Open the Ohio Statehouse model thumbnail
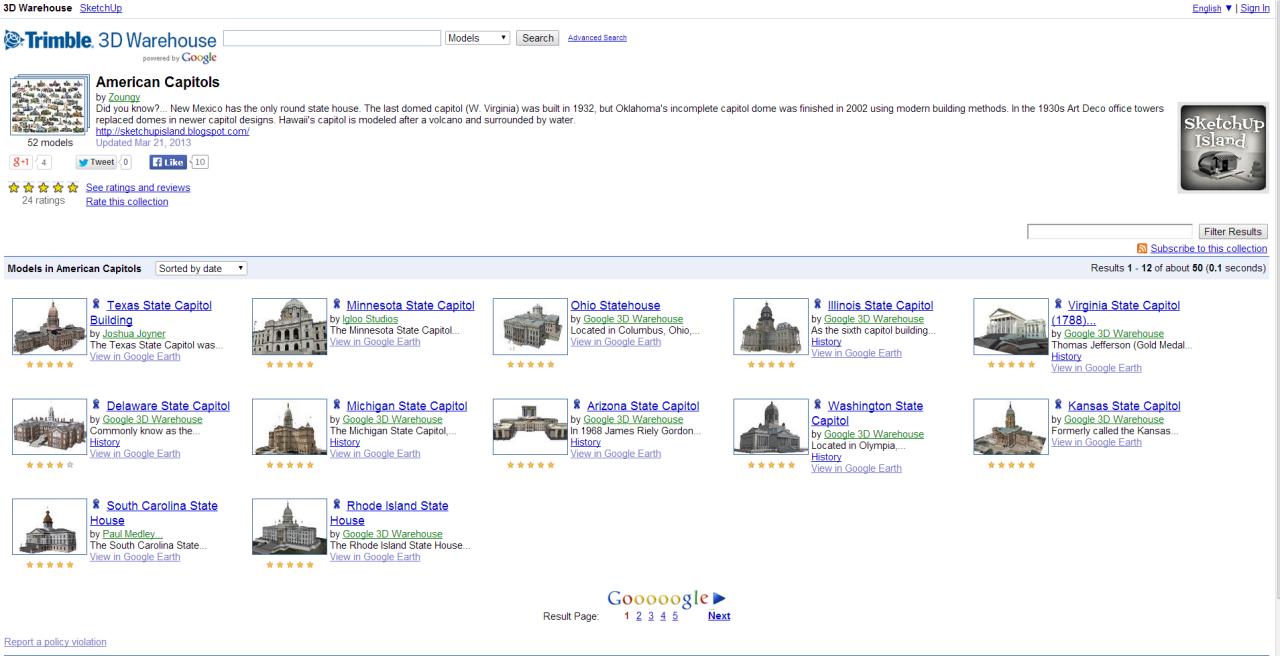Screen dimensions: 1280x656 tap(530, 326)
